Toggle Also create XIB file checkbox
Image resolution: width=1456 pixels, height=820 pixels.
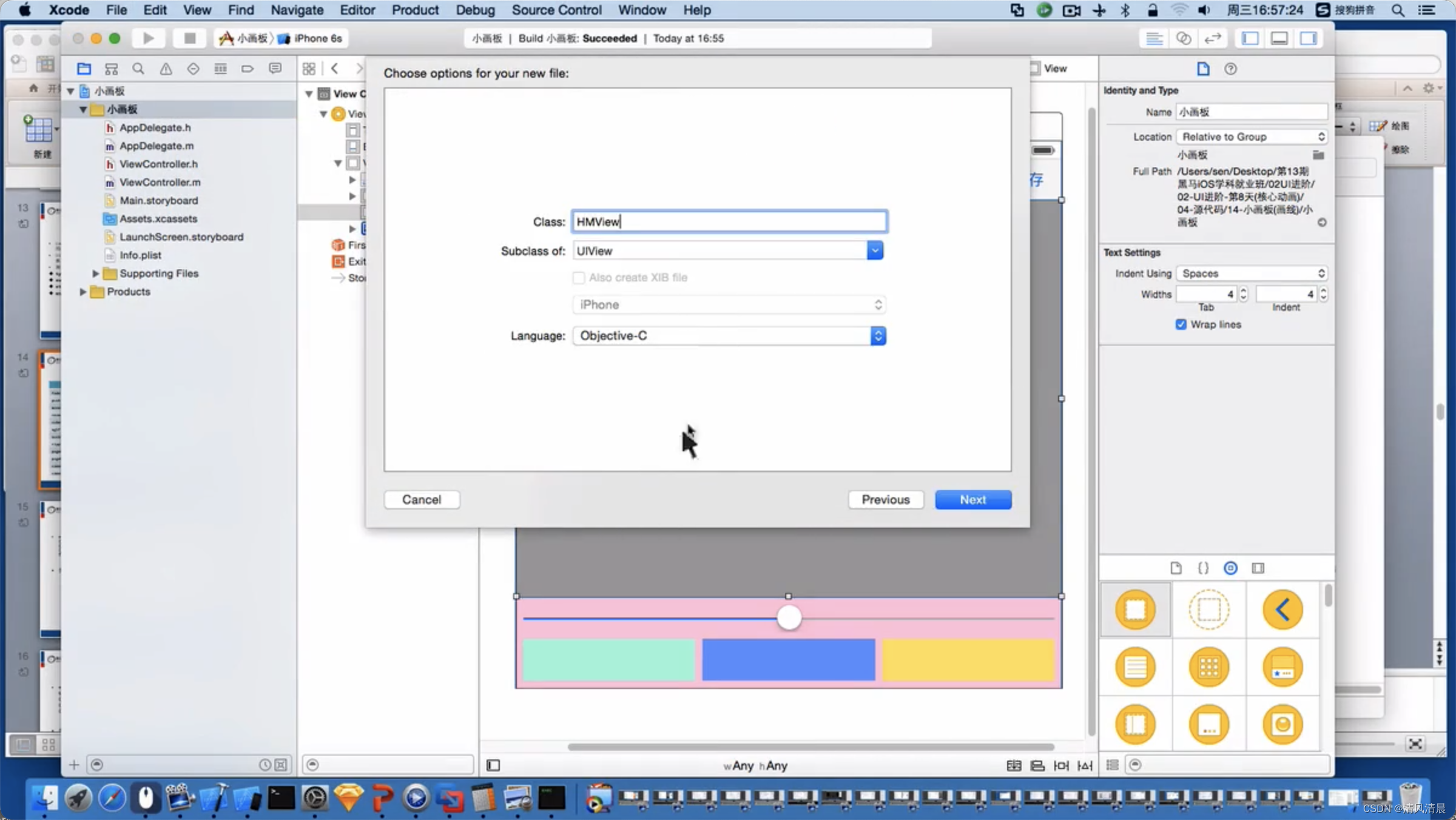pyautogui.click(x=578, y=277)
